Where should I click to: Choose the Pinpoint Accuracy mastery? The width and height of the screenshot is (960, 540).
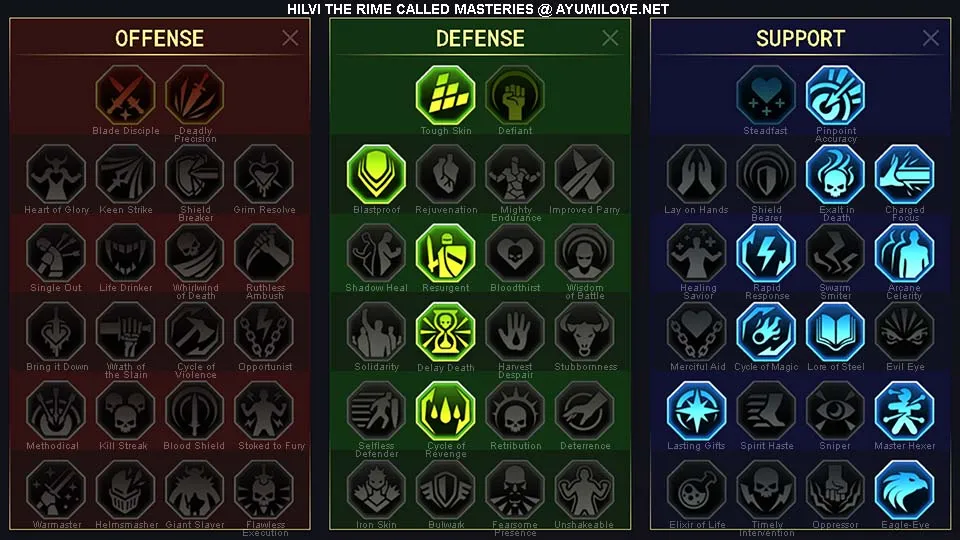coord(835,95)
